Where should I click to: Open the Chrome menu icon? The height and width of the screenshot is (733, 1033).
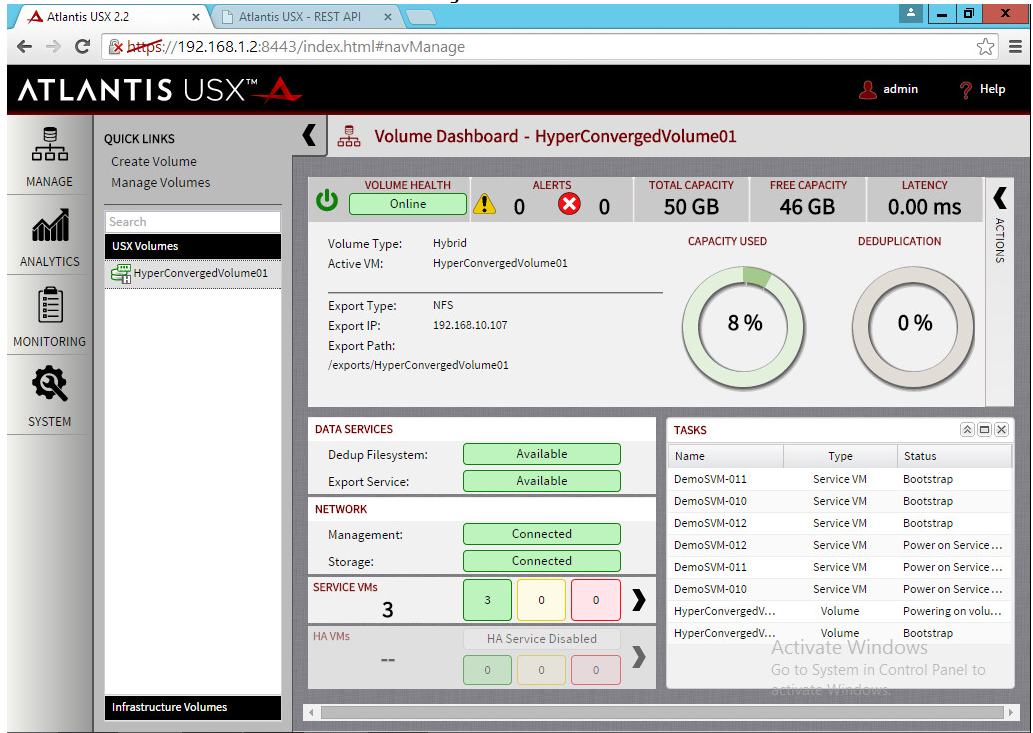[1015, 47]
